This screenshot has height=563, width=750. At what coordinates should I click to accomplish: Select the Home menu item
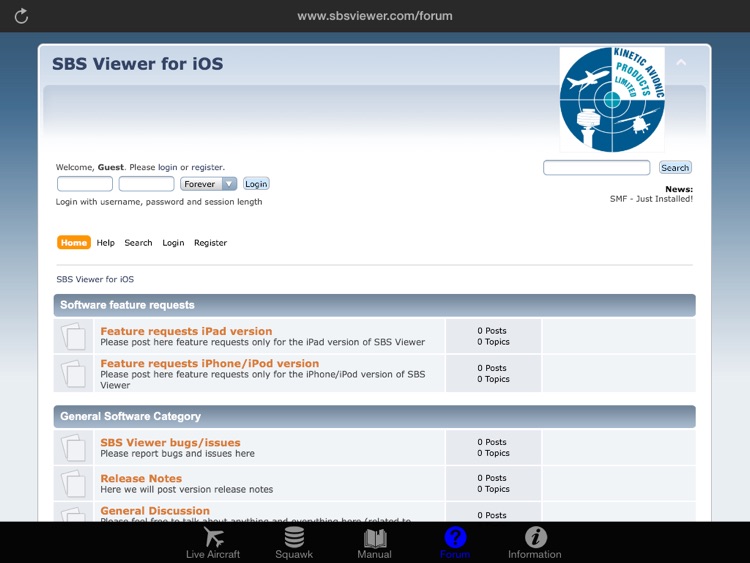(x=74, y=243)
